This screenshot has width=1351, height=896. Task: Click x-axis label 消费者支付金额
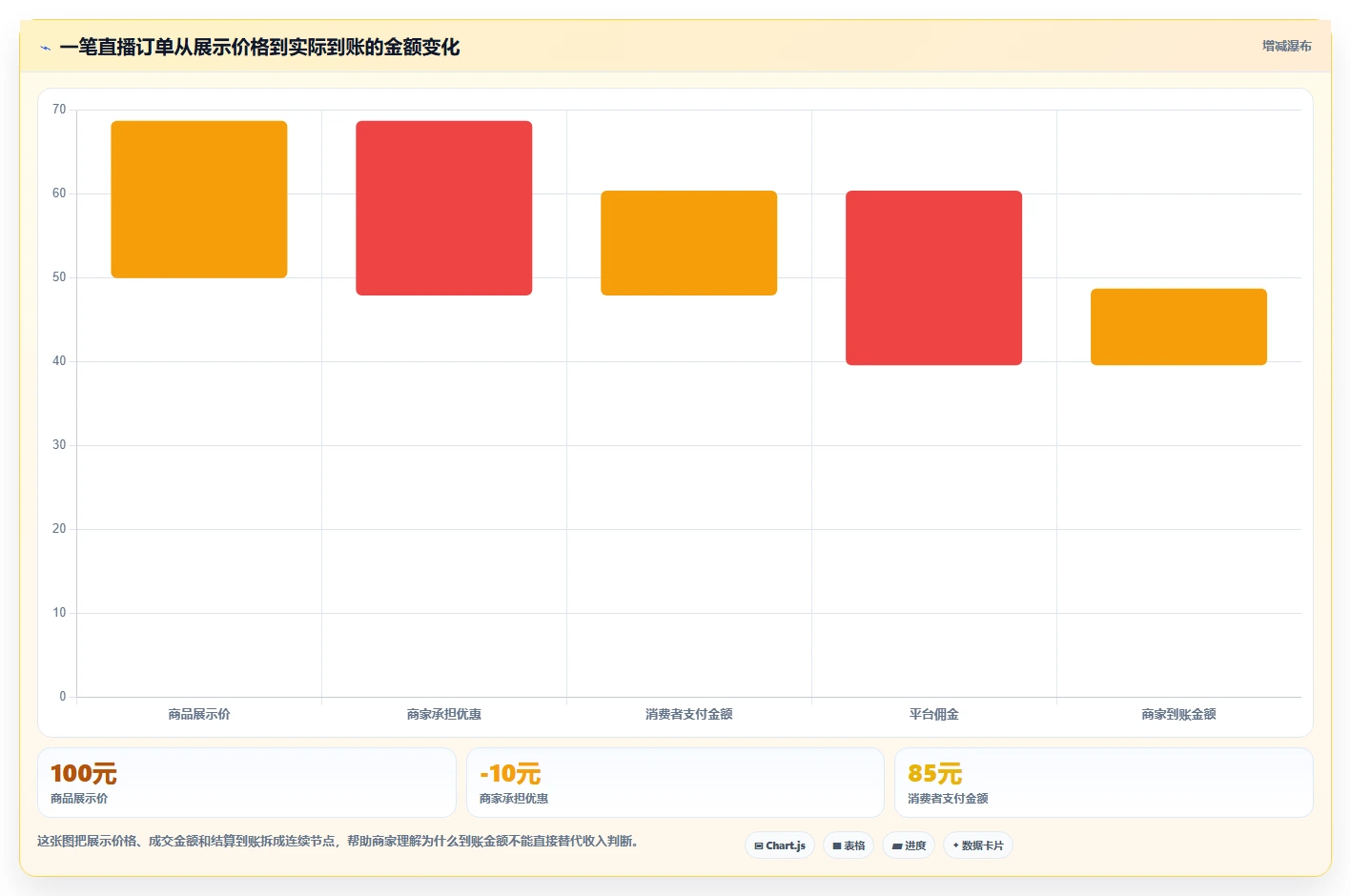tap(688, 714)
